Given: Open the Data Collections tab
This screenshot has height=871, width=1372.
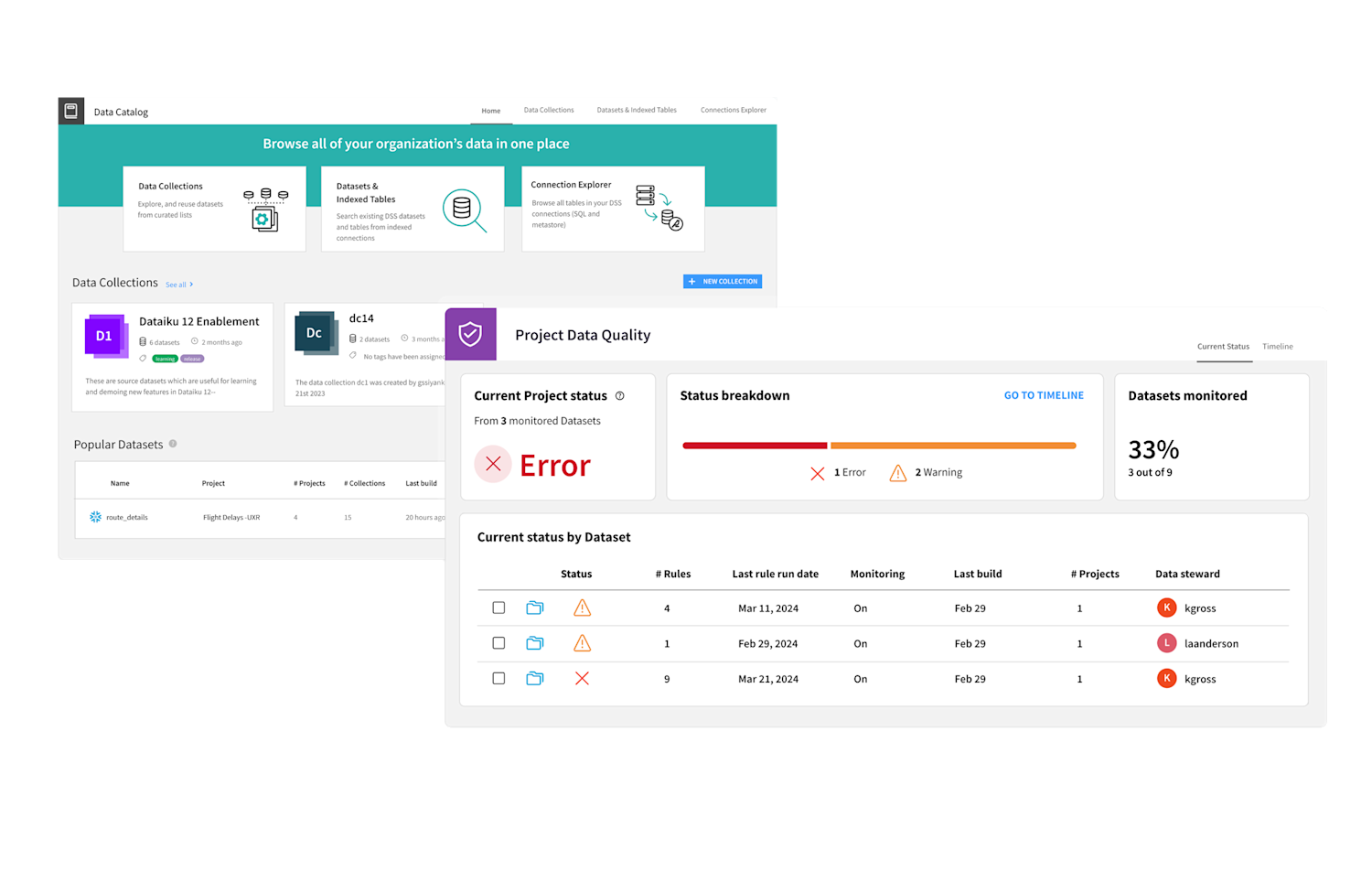Looking at the screenshot, I should pos(549,111).
